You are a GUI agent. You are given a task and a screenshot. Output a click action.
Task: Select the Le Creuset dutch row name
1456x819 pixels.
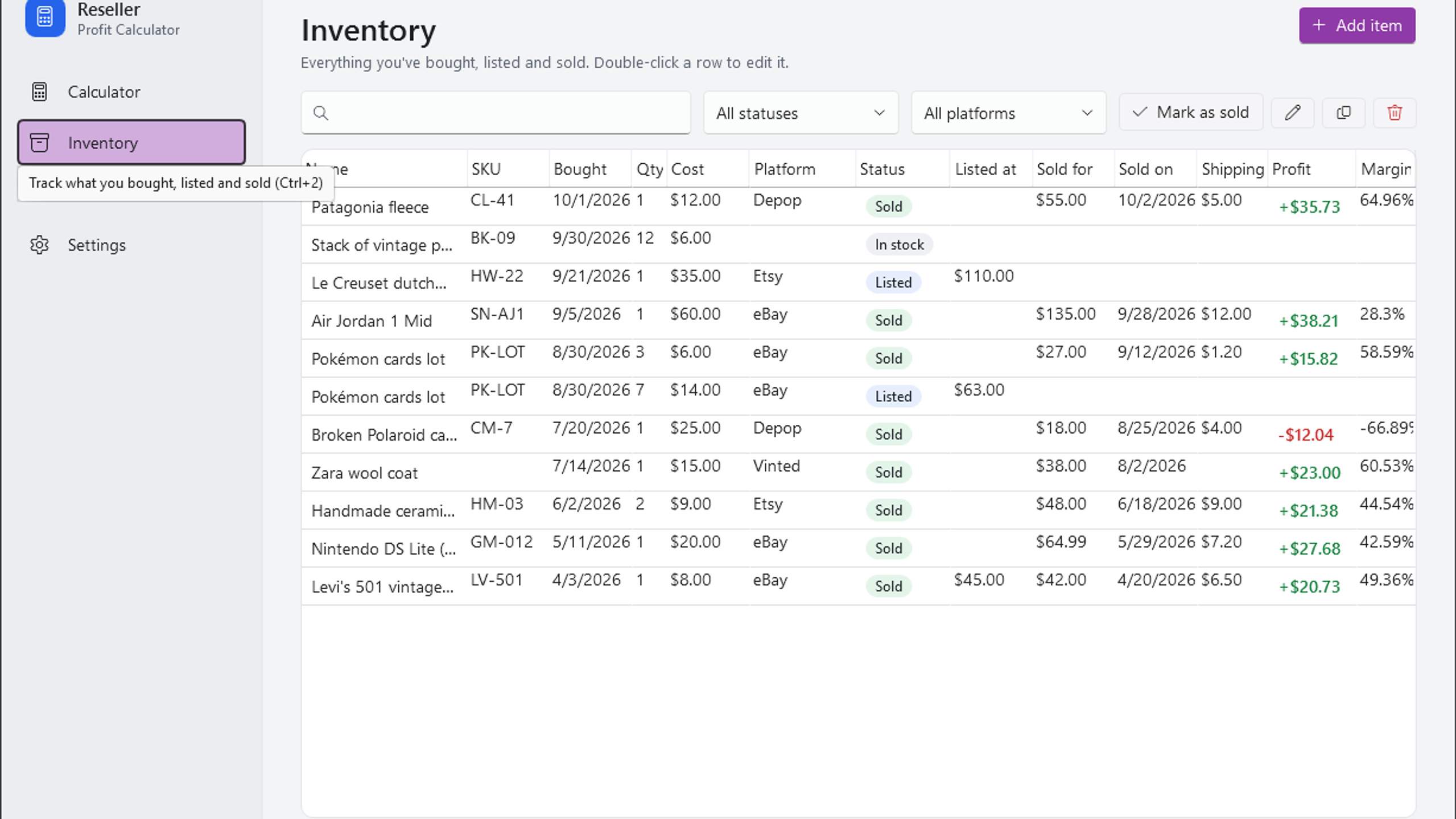point(379,283)
